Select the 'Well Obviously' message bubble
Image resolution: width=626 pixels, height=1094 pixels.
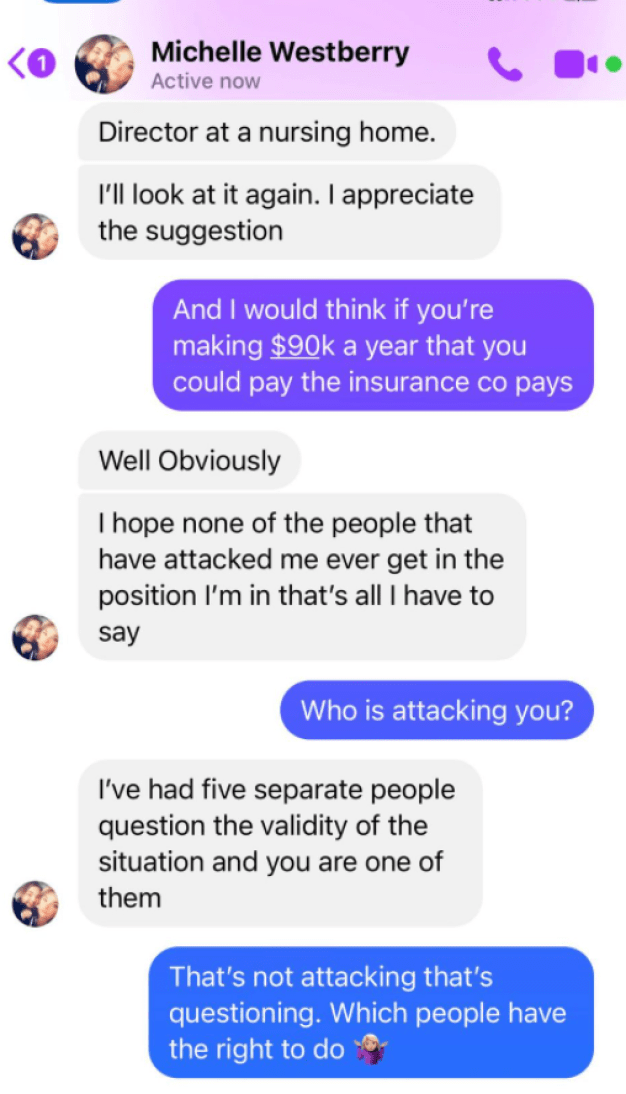(189, 460)
